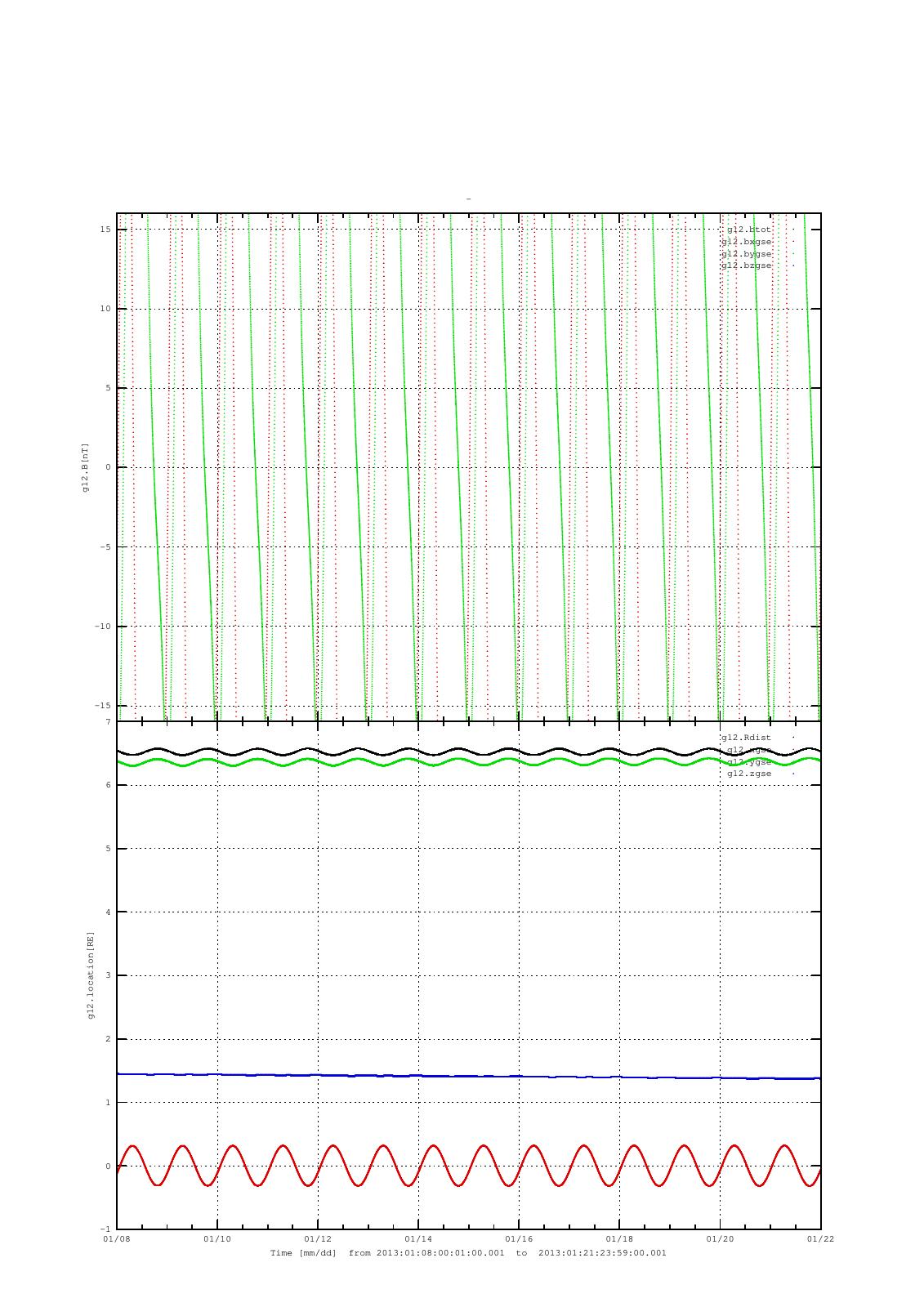Click the g12.ygse legend entry
Screen dimensions: 924x1307
[749, 762]
